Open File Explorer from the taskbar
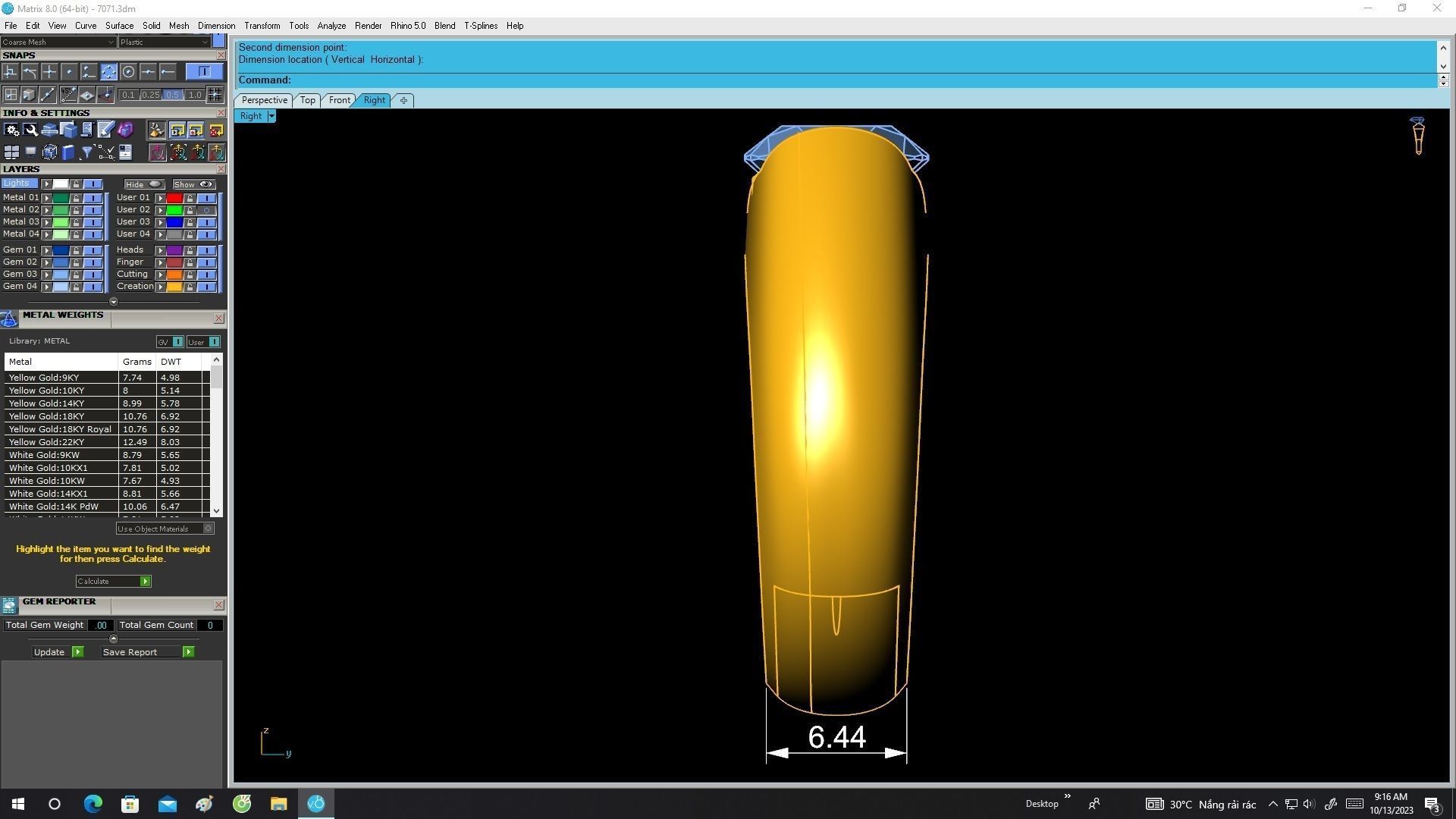 (278, 804)
